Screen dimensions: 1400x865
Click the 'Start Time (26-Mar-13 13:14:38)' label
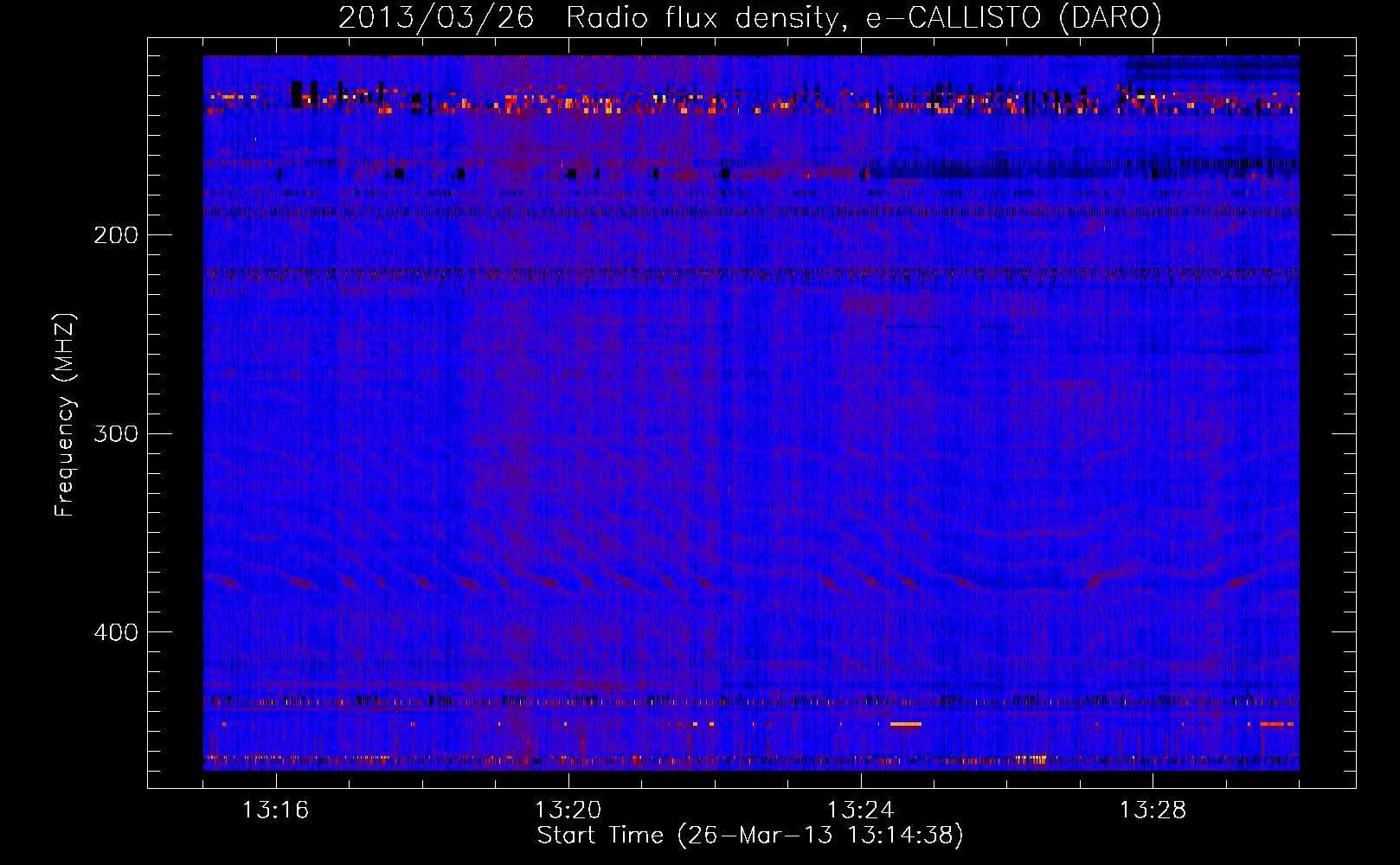point(750,836)
